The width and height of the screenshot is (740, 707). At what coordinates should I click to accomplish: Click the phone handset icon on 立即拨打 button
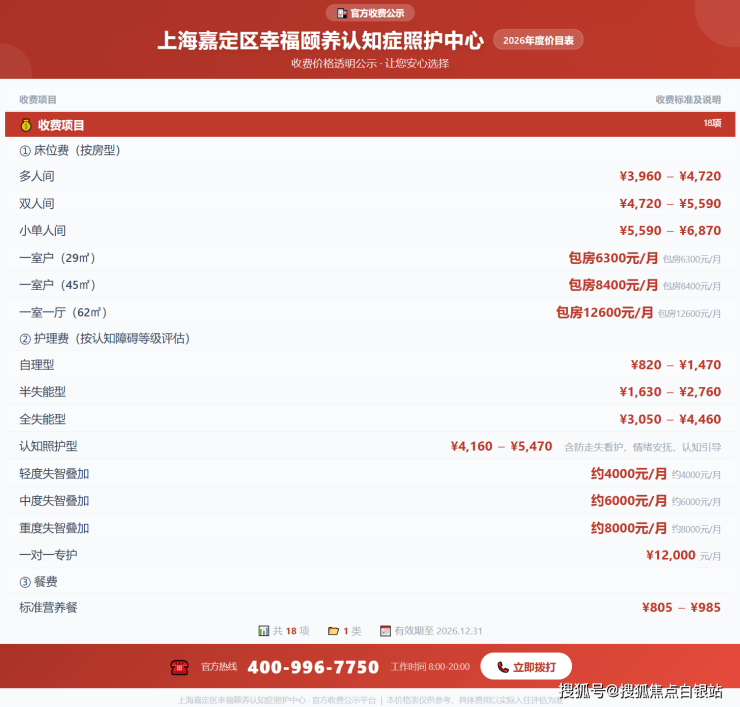coord(503,667)
